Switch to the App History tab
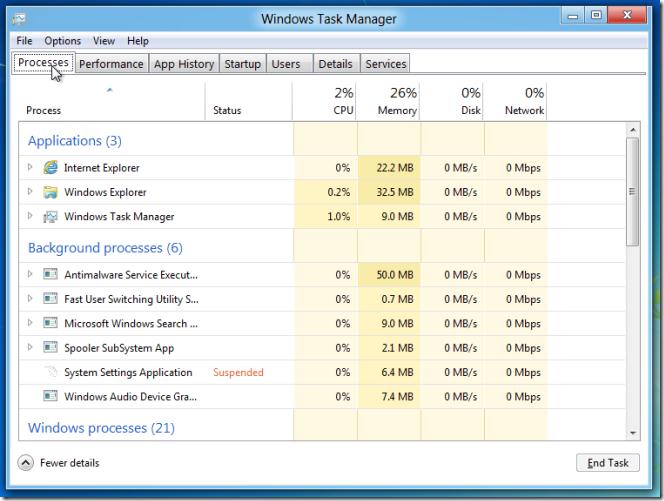 (184, 64)
